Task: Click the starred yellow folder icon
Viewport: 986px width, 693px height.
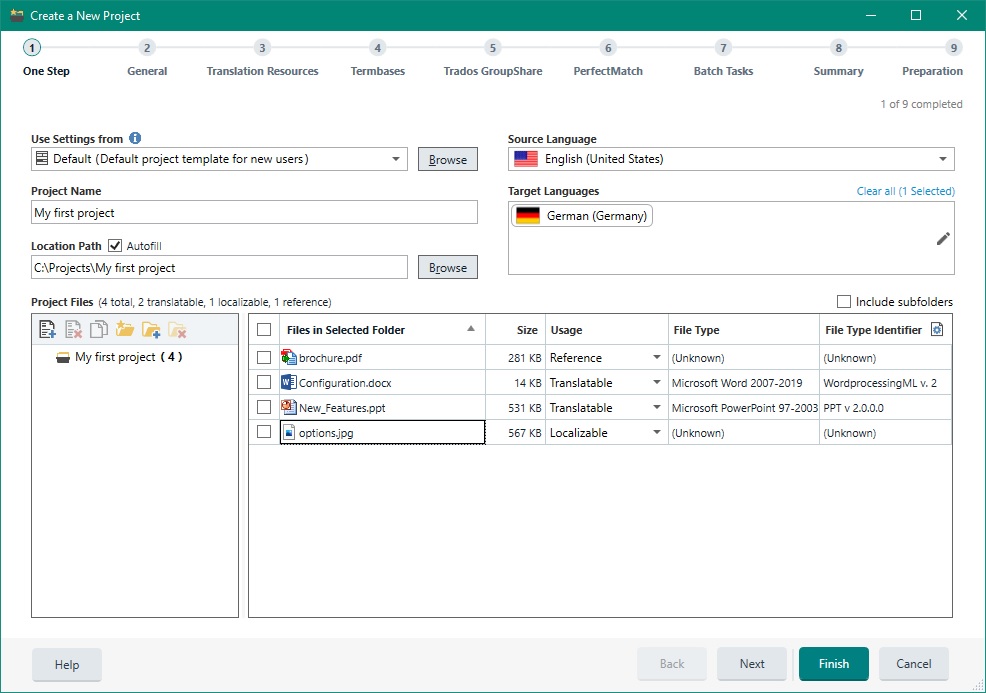Action: 125,329
